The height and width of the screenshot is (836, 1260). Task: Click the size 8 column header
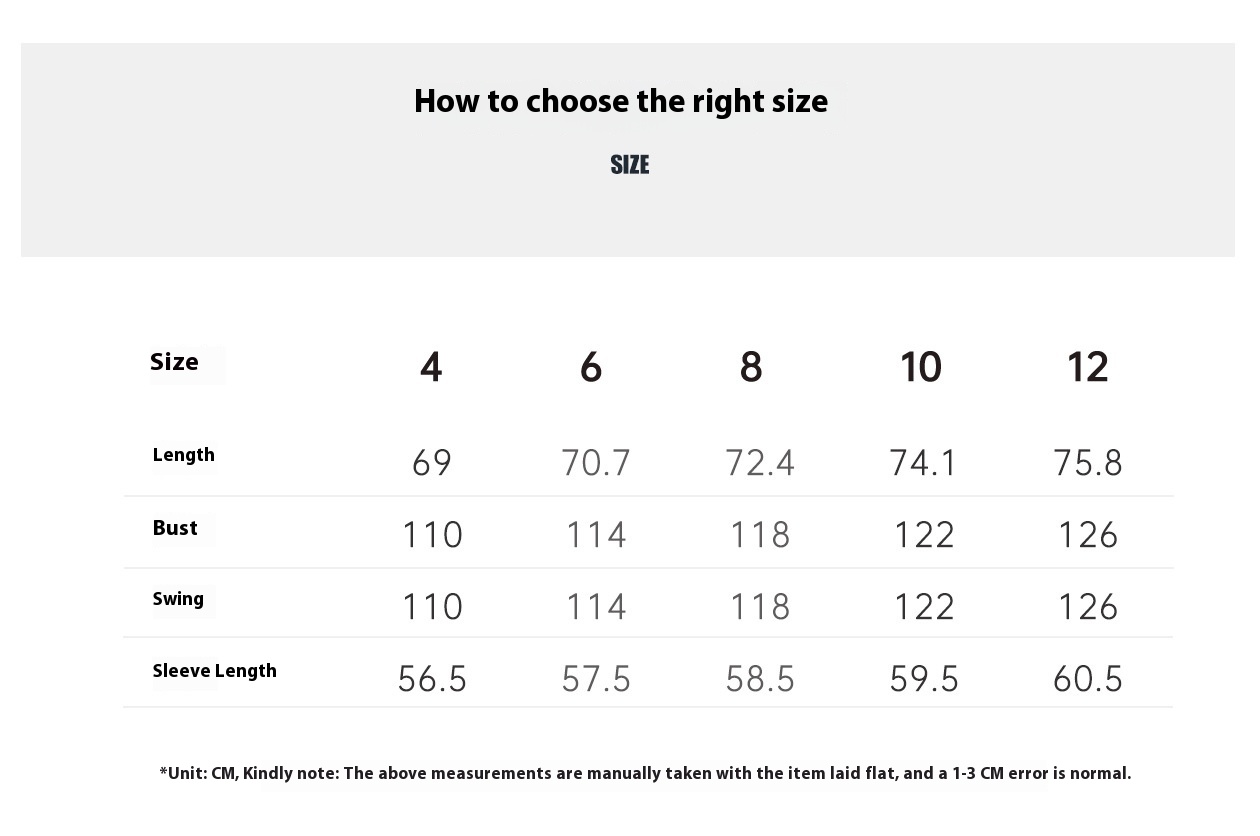point(751,367)
